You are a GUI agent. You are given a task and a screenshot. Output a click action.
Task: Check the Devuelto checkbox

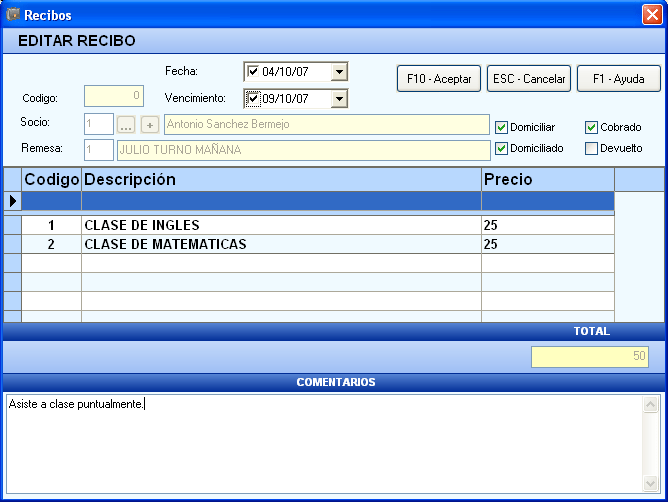591,148
